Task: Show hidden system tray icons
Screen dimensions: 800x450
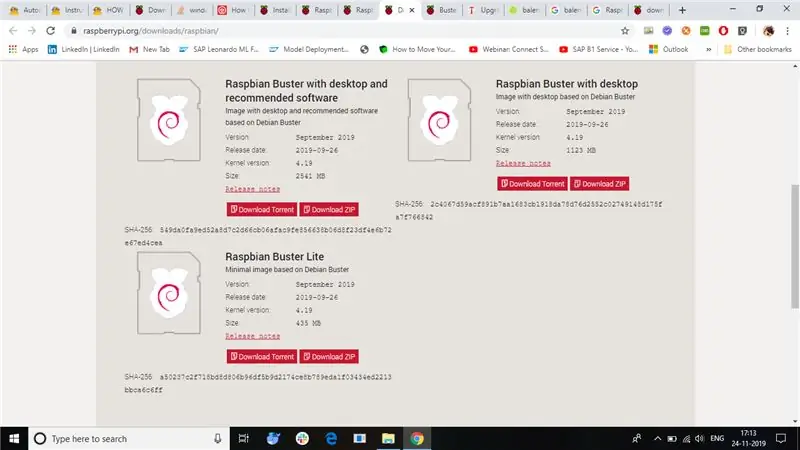Action: point(657,438)
